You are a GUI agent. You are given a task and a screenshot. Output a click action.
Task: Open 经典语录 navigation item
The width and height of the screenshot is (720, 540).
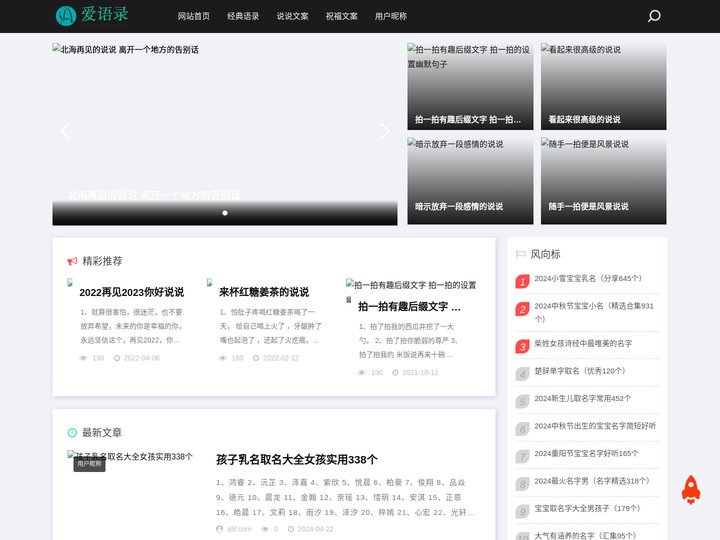tap(243, 16)
